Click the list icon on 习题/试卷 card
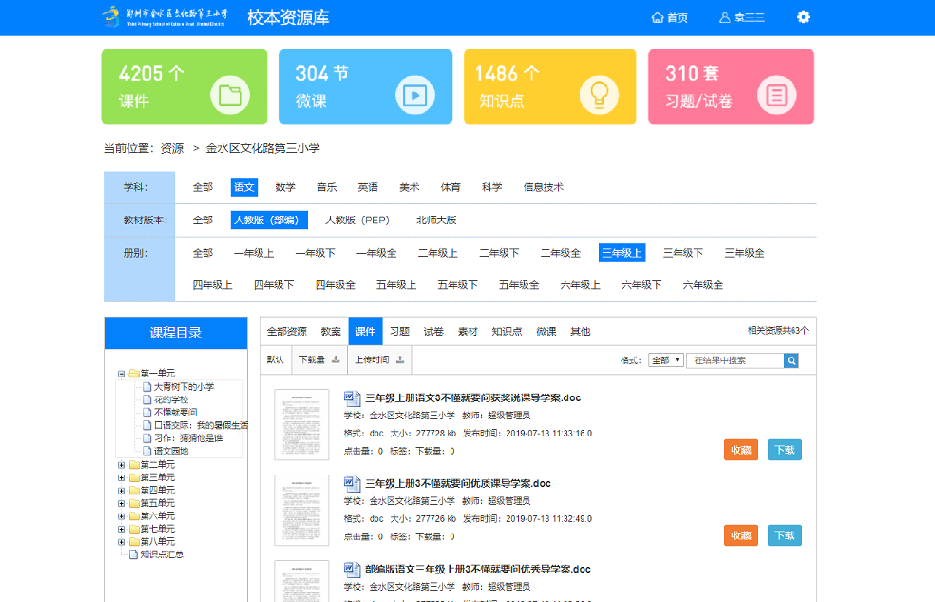Viewport: 935px width, 602px height. [x=776, y=95]
